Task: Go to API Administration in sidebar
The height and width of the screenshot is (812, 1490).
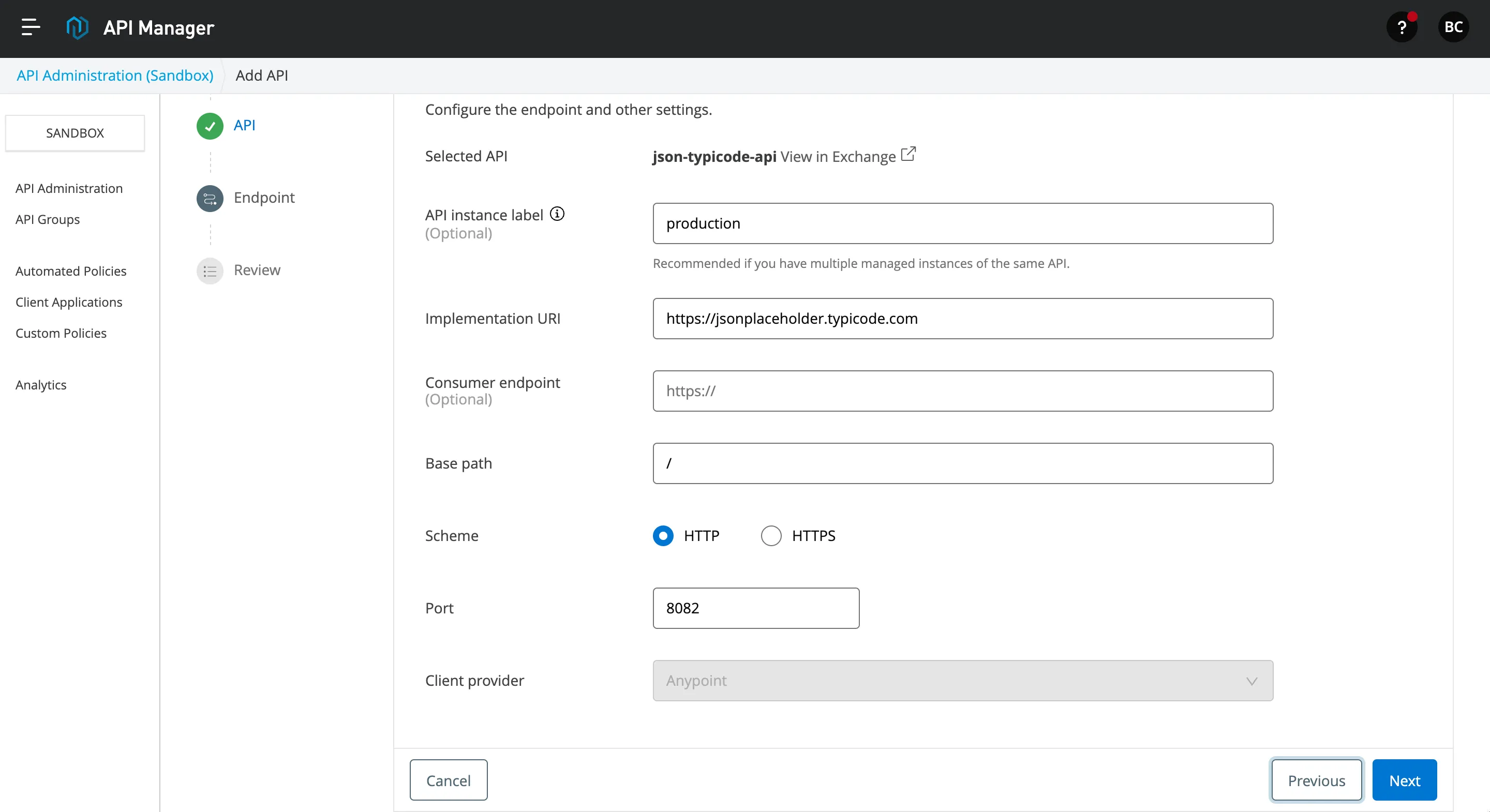Action: tap(69, 189)
